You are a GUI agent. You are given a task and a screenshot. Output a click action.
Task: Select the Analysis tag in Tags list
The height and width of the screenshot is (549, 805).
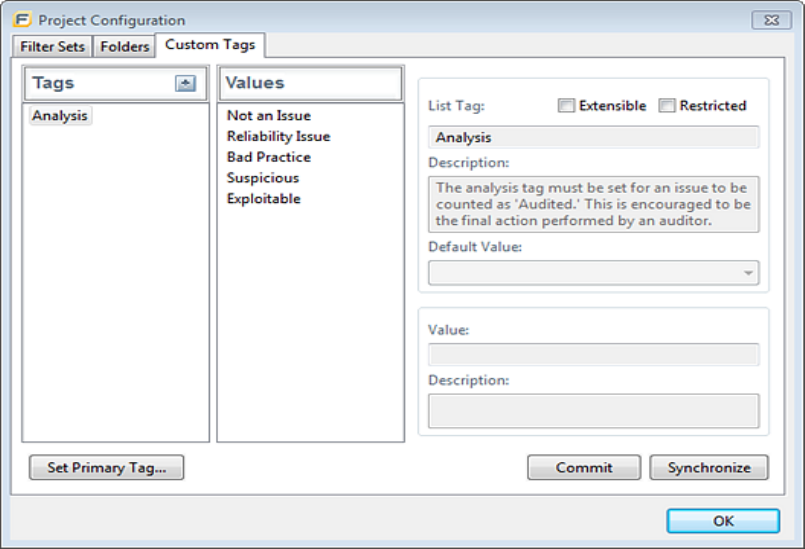(x=60, y=116)
